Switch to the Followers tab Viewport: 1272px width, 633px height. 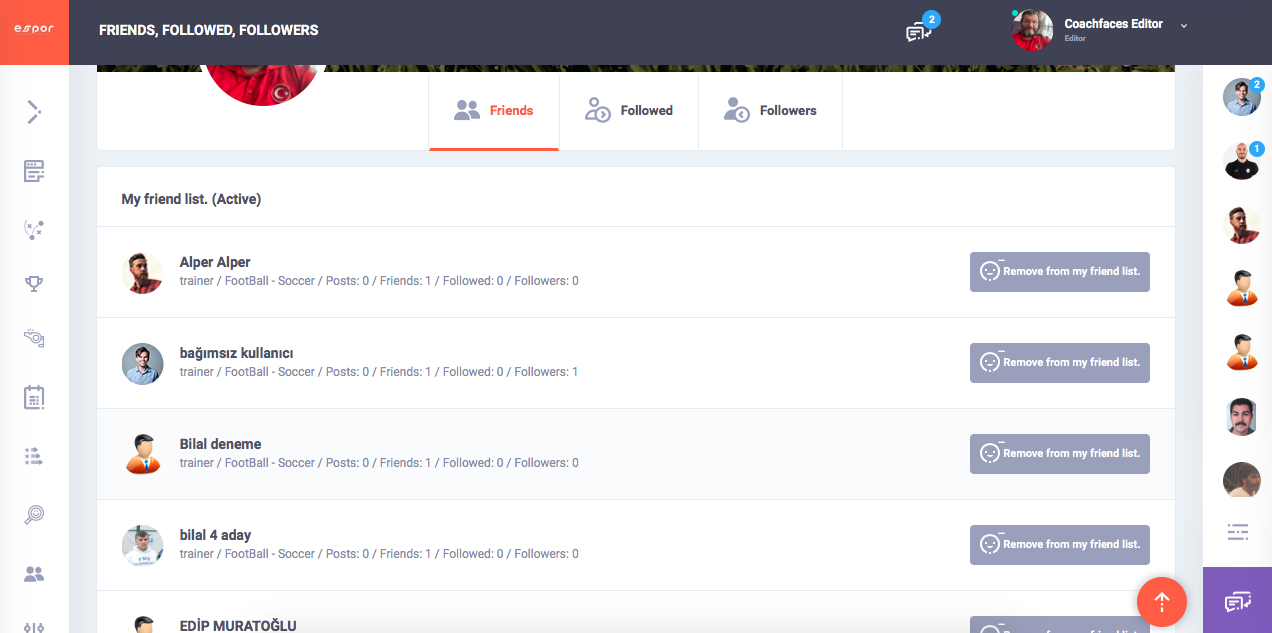[770, 111]
